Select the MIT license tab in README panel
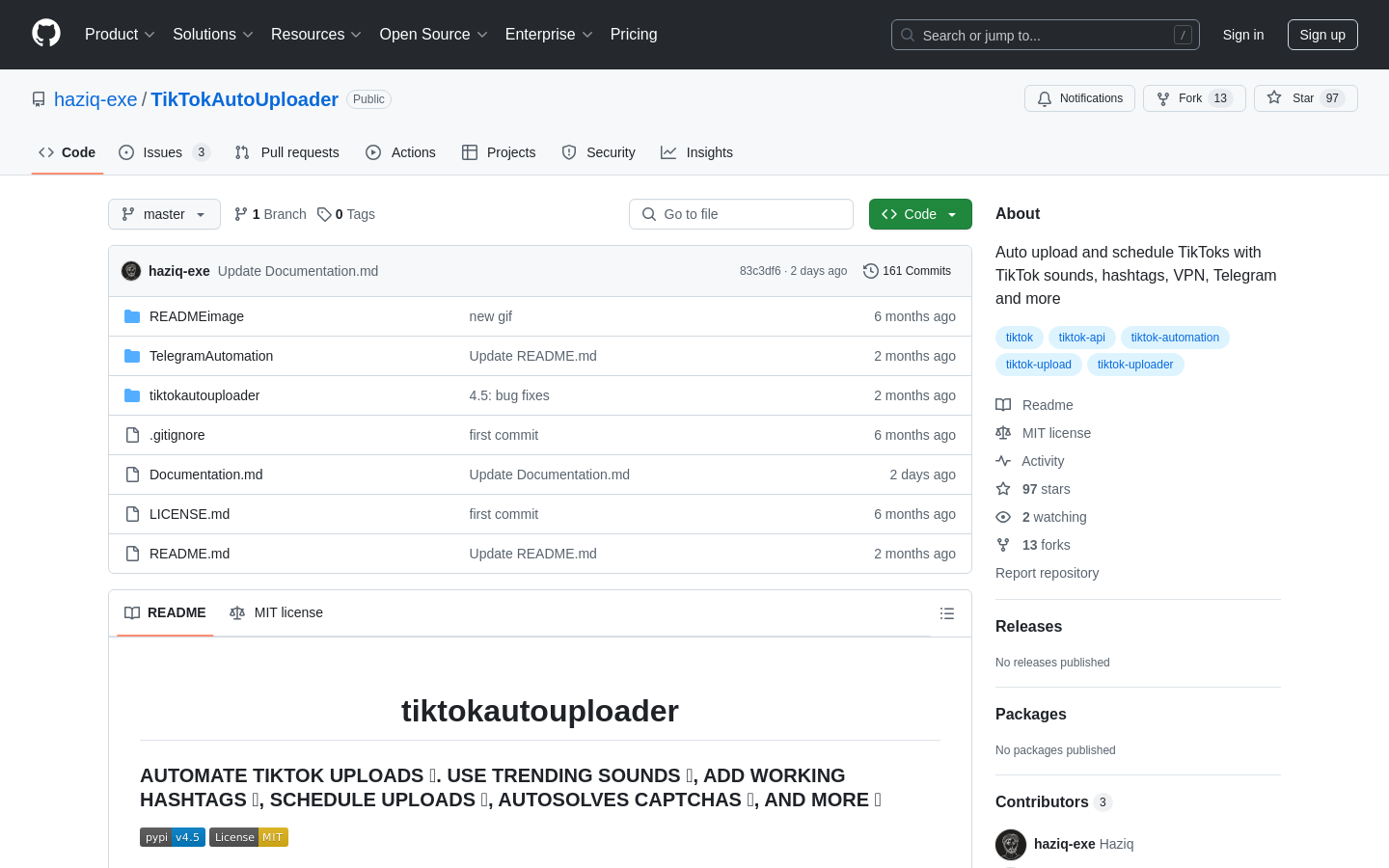1389x868 pixels. coord(276,613)
